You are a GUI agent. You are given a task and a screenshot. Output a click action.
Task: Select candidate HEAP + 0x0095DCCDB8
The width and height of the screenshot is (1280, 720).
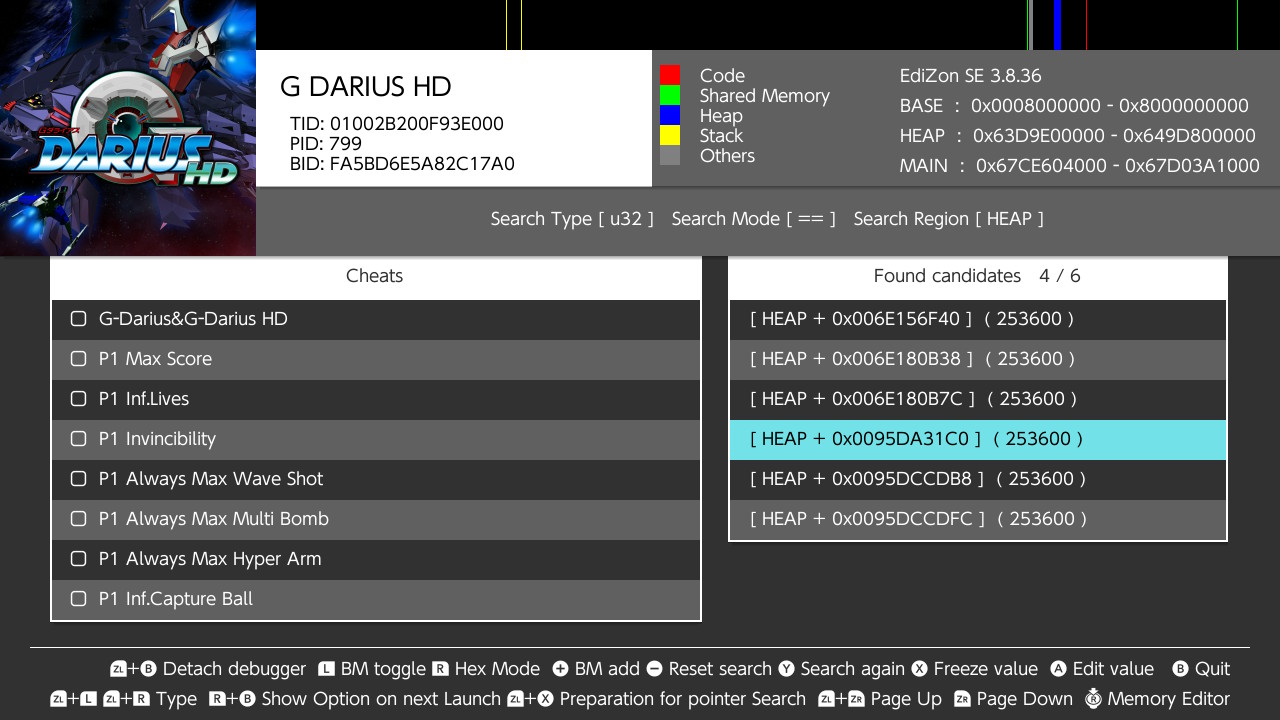[978, 480]
